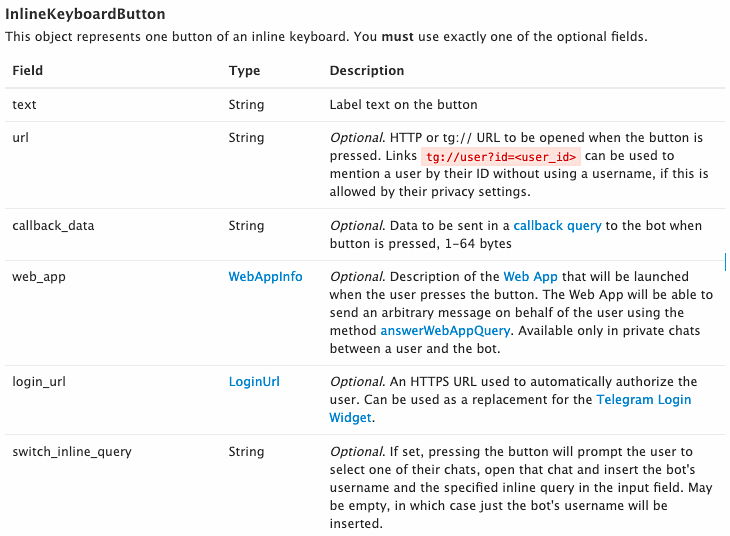Screen dimensions: 730x536
Task: Open the answerWebAppQuery method link
Action: 445,331
